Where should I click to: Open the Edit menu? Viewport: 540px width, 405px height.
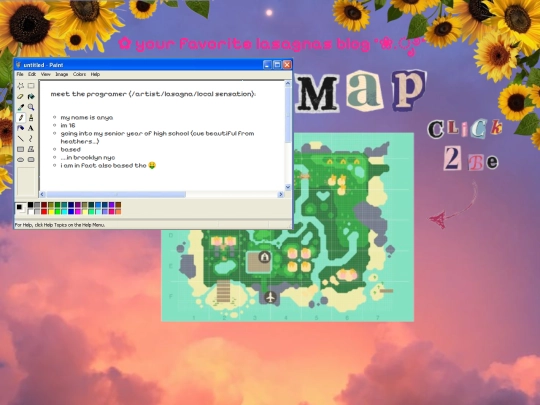32,74
